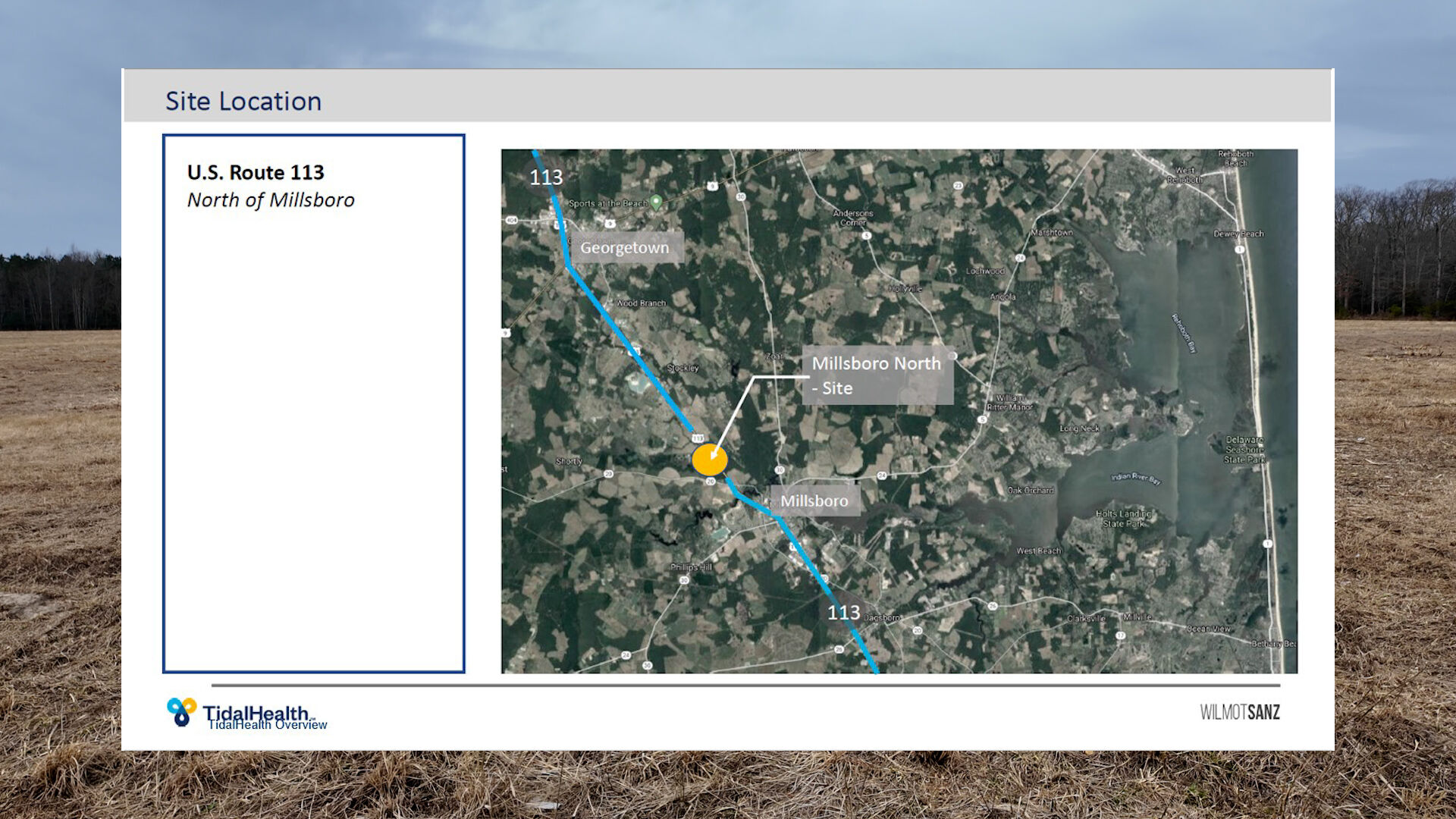Click the North of Millsboro subtitle
This screenshot has width=1456, height=819.
pos(271,200)
